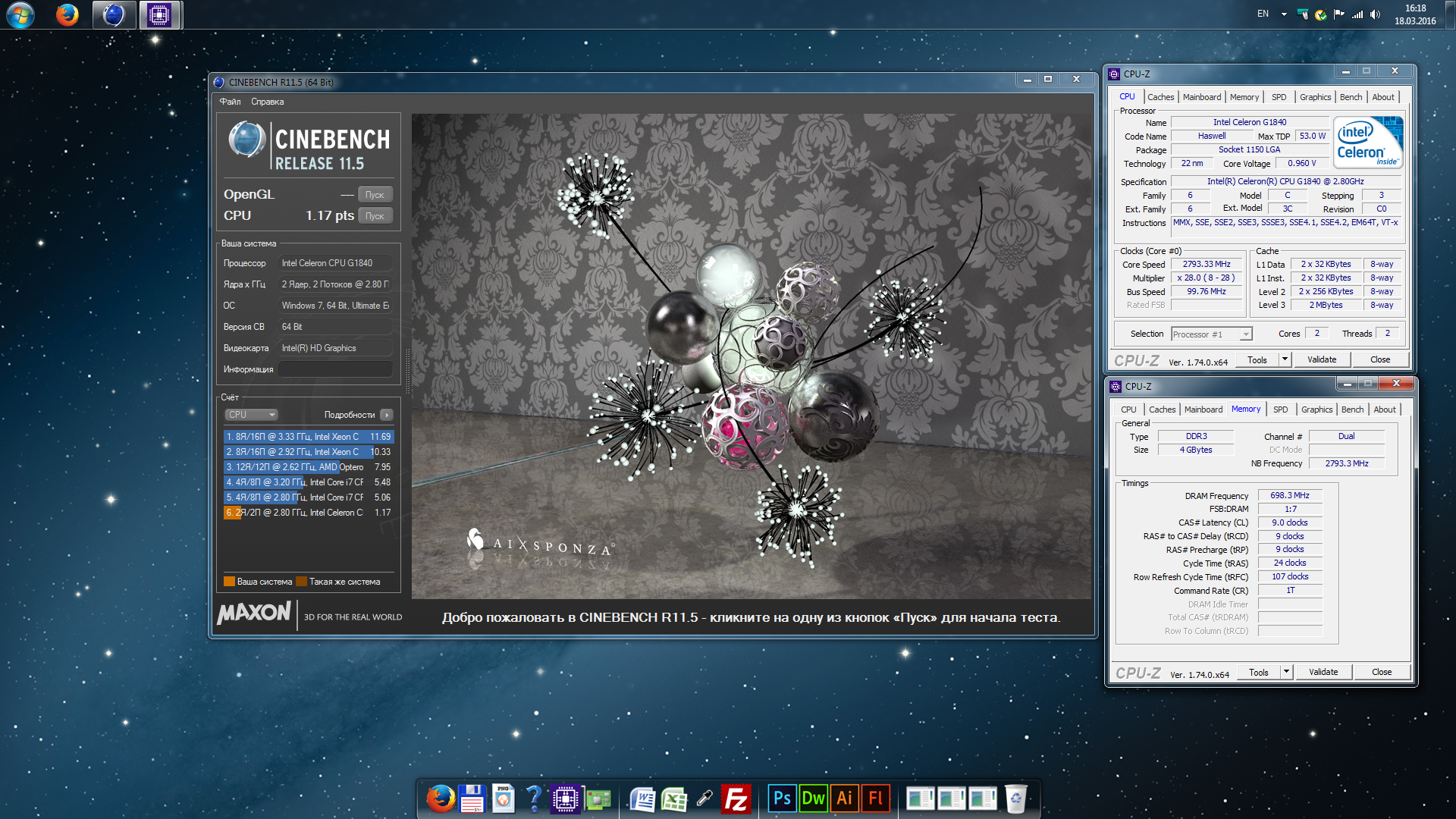Open the Processor #1 selection combo box
The image size is (1456, 819).
[1211, 334]
